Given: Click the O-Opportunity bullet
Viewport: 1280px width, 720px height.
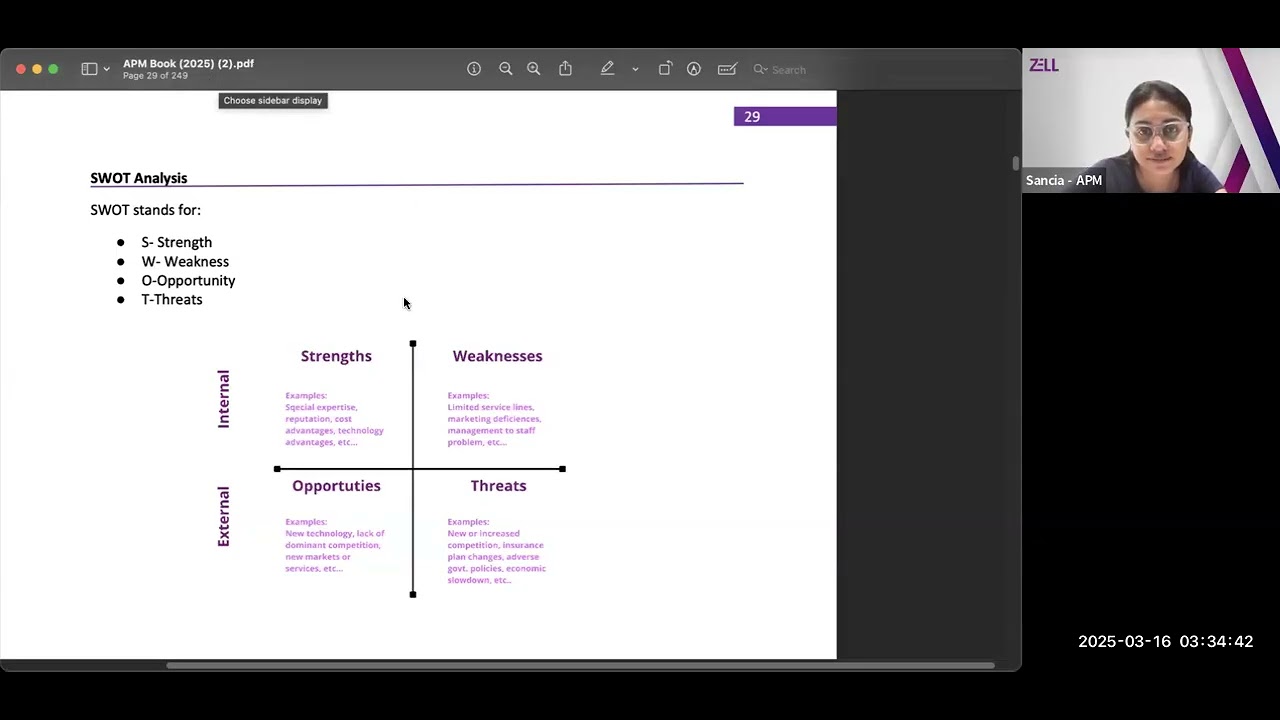Looking at the screenshot, I should (x=188, y=280).
